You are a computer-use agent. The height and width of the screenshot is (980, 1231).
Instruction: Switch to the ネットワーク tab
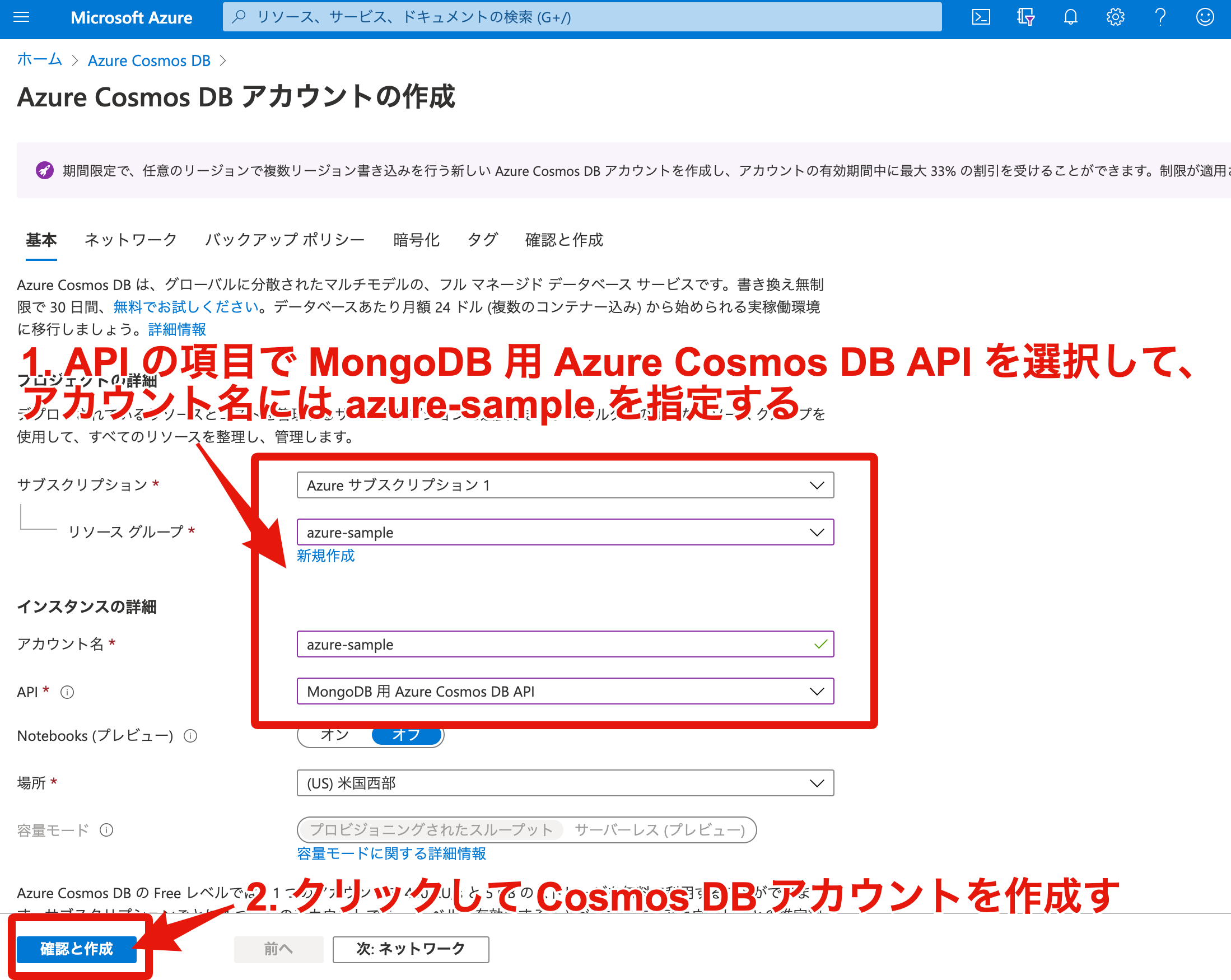pos(130,240)
